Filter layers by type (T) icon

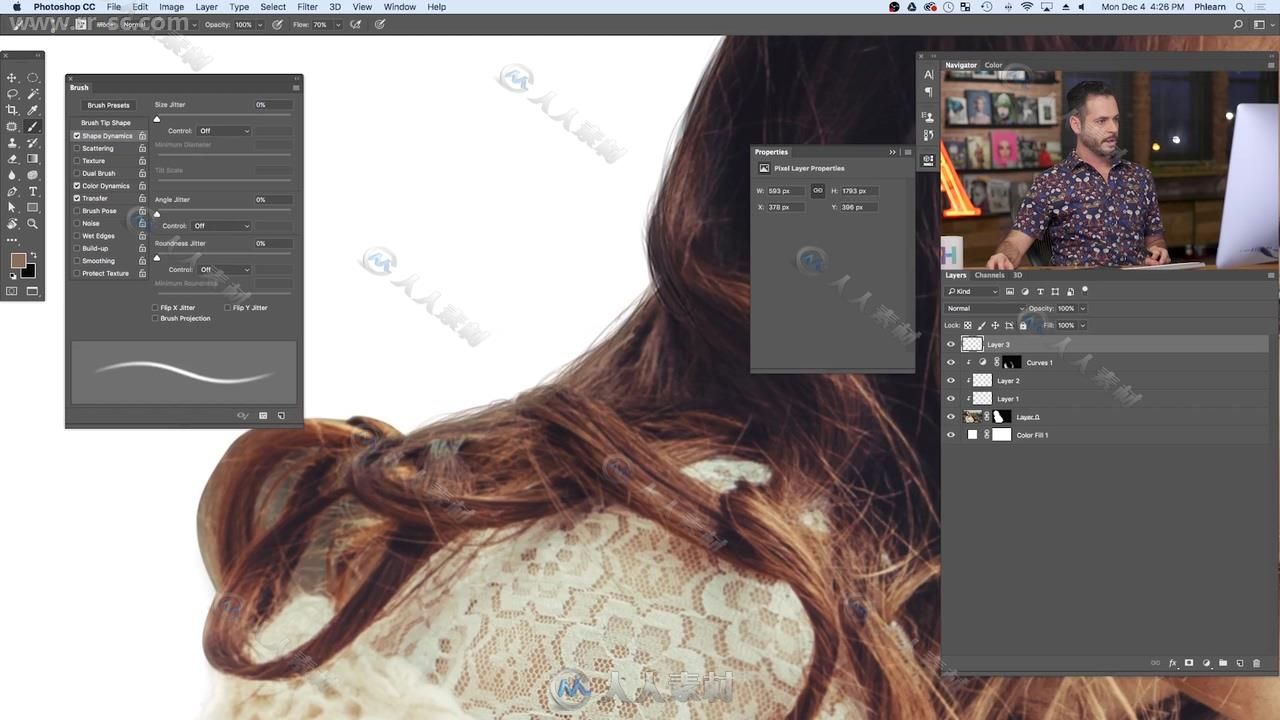pyautogui.click(x=1040, y=291)
